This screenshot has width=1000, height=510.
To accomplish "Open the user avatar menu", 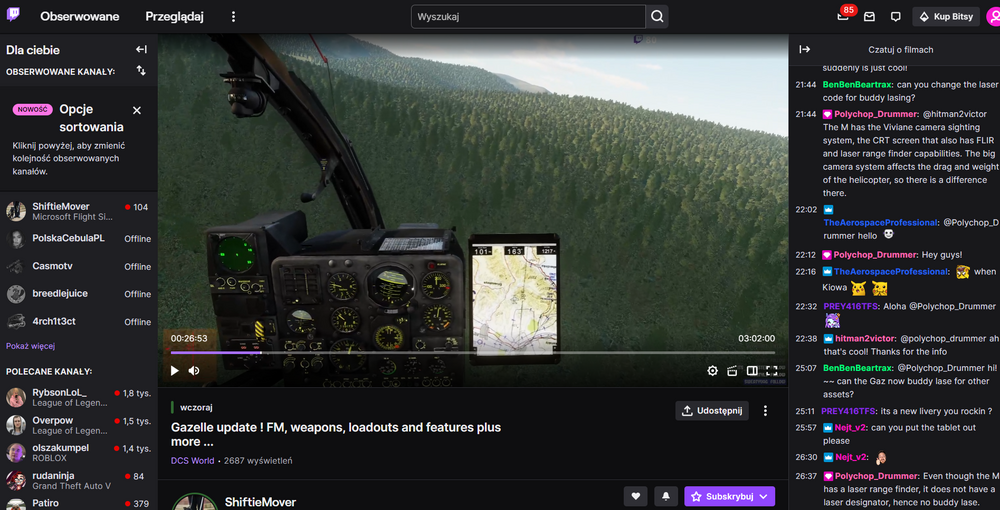I will point(993,17).
